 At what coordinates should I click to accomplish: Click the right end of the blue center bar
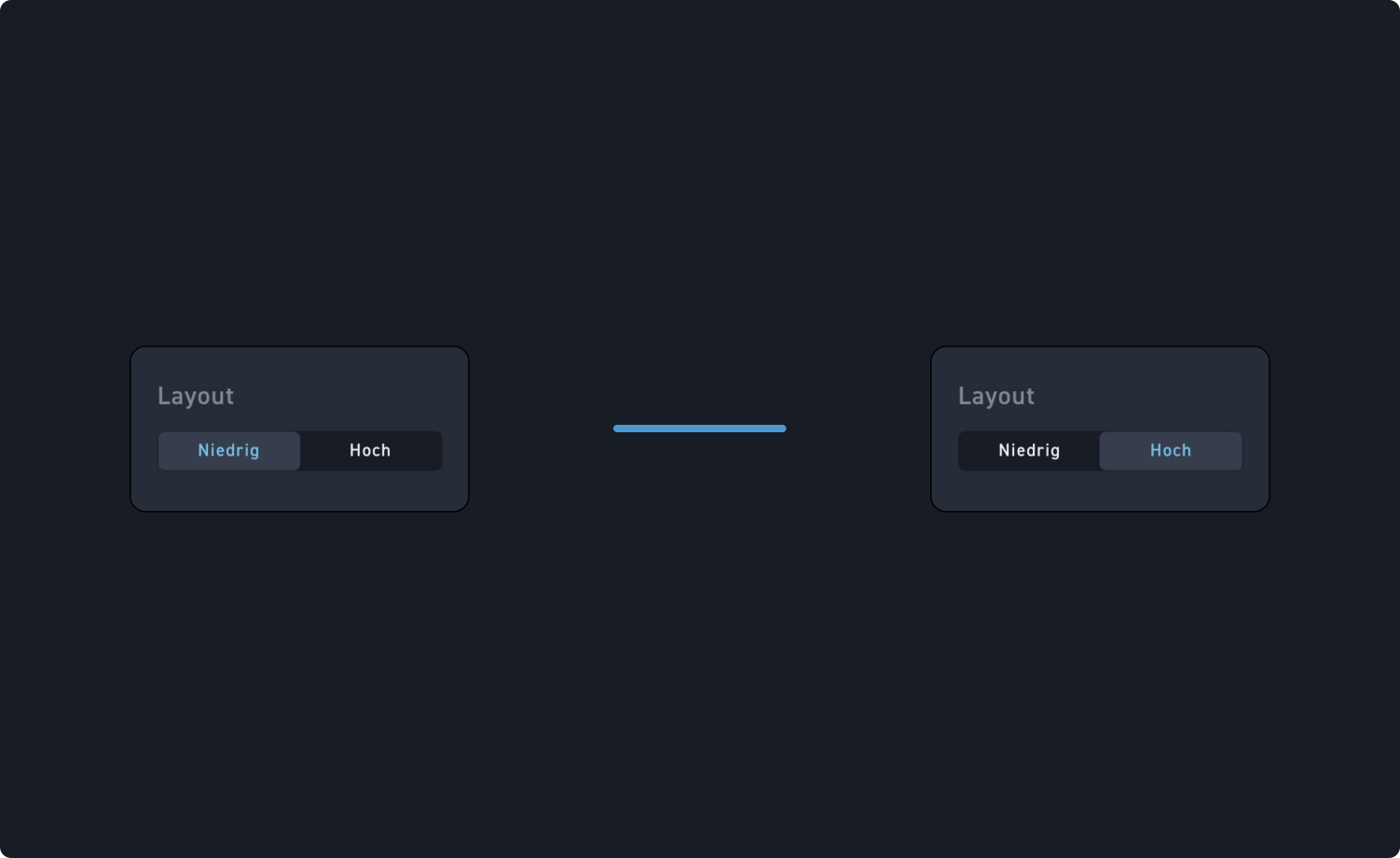pos(782,429)
